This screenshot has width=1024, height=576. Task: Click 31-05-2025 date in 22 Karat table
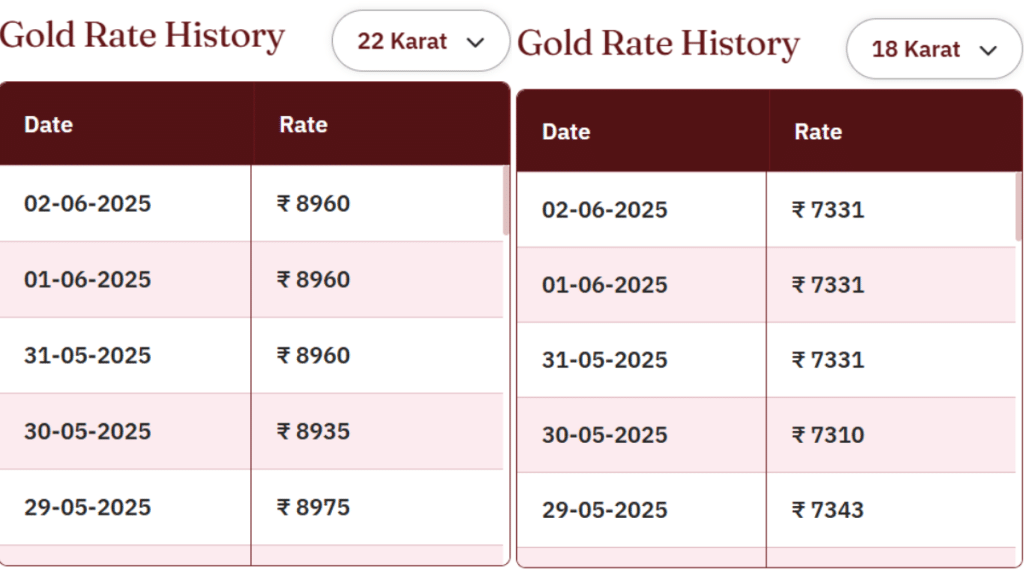click(x=88, y=355)
